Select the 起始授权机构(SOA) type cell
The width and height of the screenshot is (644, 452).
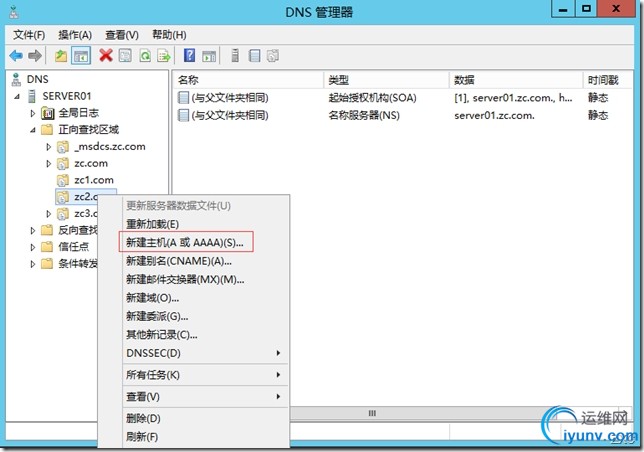point(373,98)
